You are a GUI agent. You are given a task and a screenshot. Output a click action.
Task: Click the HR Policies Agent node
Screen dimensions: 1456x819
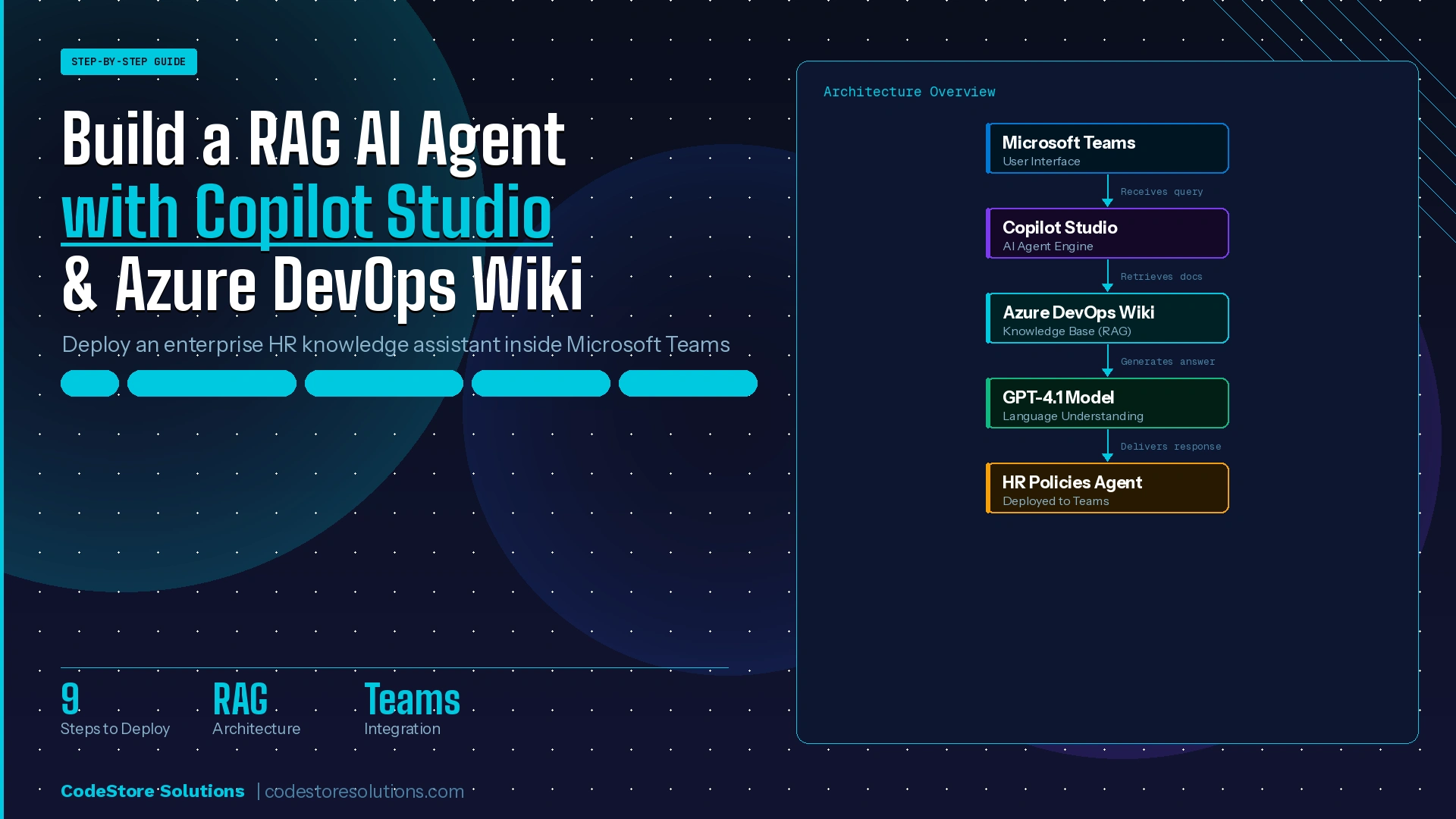[1106, 488]
